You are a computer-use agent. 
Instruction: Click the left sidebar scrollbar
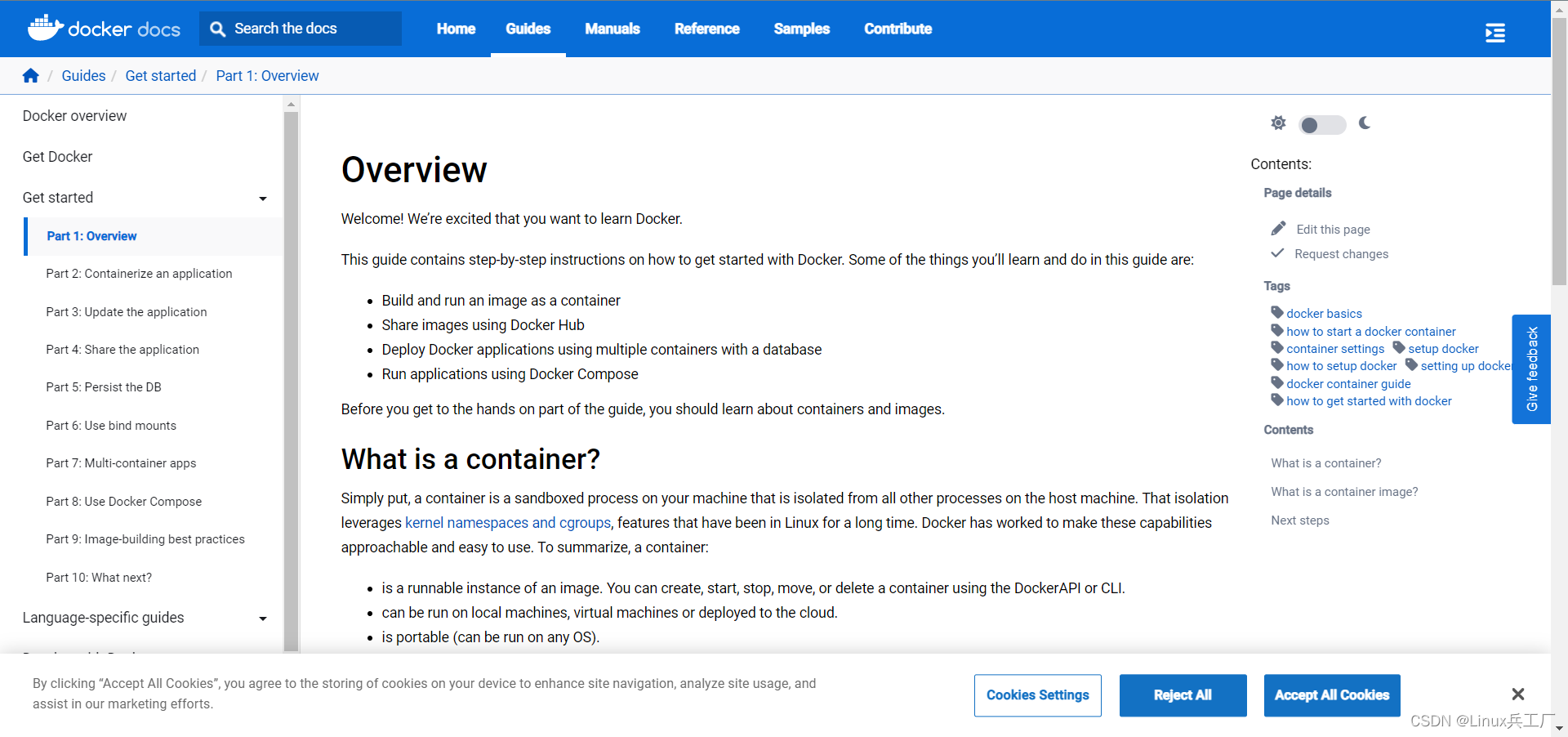click(x=291, y=381)
